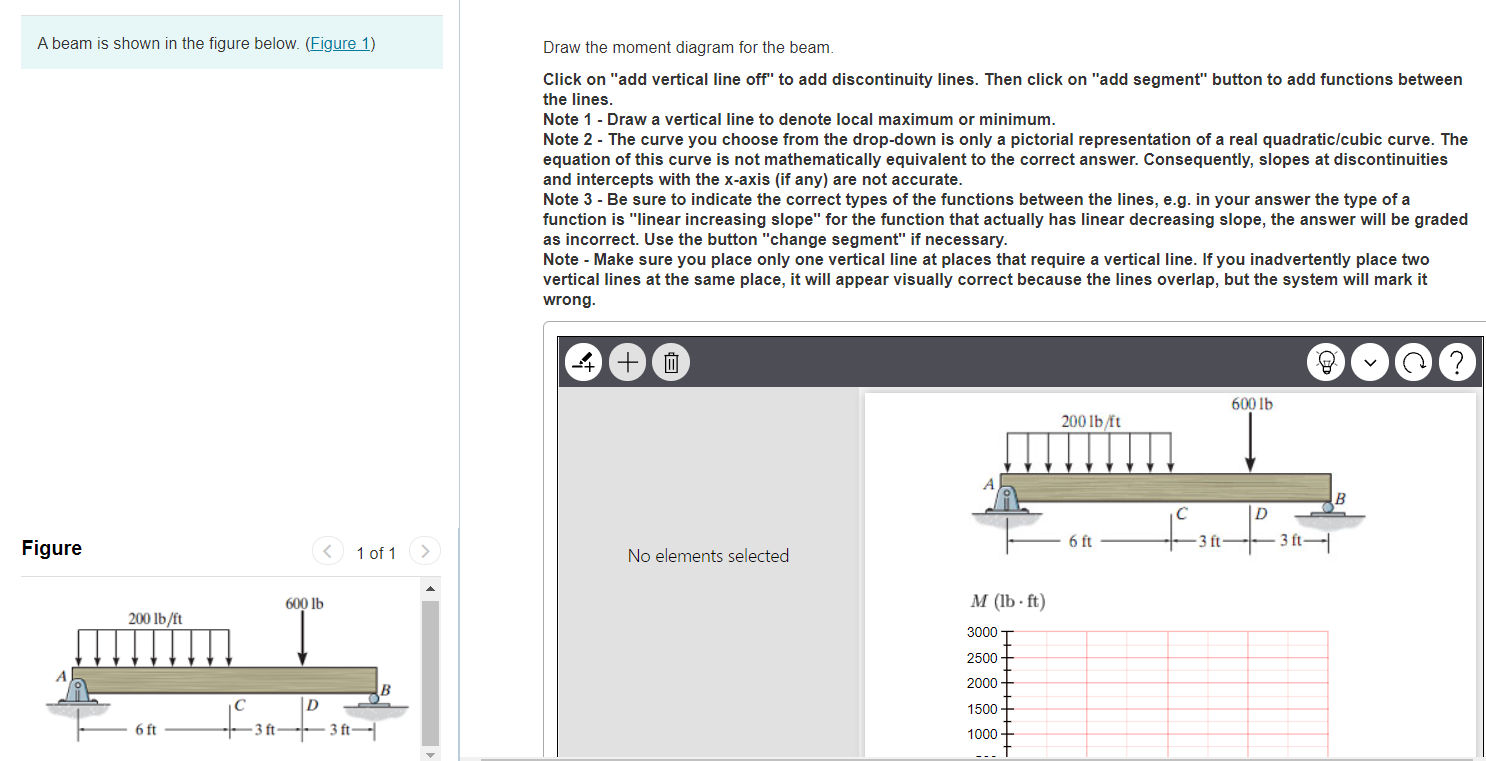This screenshot has width=1486, height=761.
Task: Go to previous figure arrow
Action: click(x=326, y=551)
